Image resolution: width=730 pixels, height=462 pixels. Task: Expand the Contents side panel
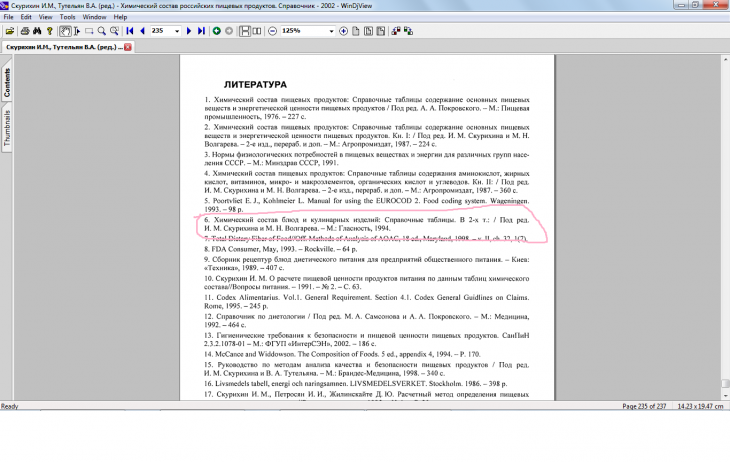click(x=7, y=83)
